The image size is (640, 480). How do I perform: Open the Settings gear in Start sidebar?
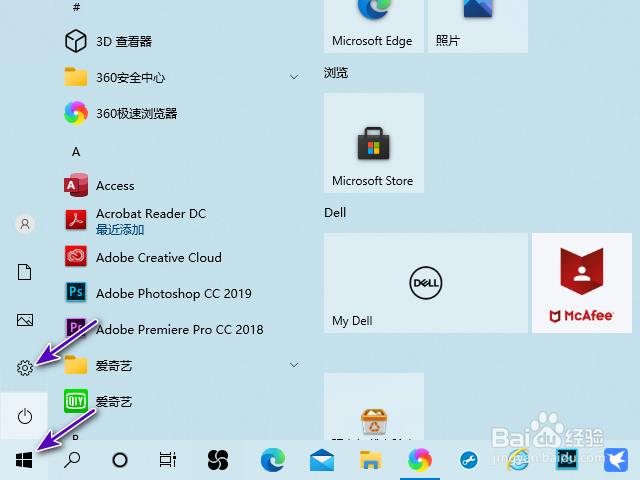point(25,368)
